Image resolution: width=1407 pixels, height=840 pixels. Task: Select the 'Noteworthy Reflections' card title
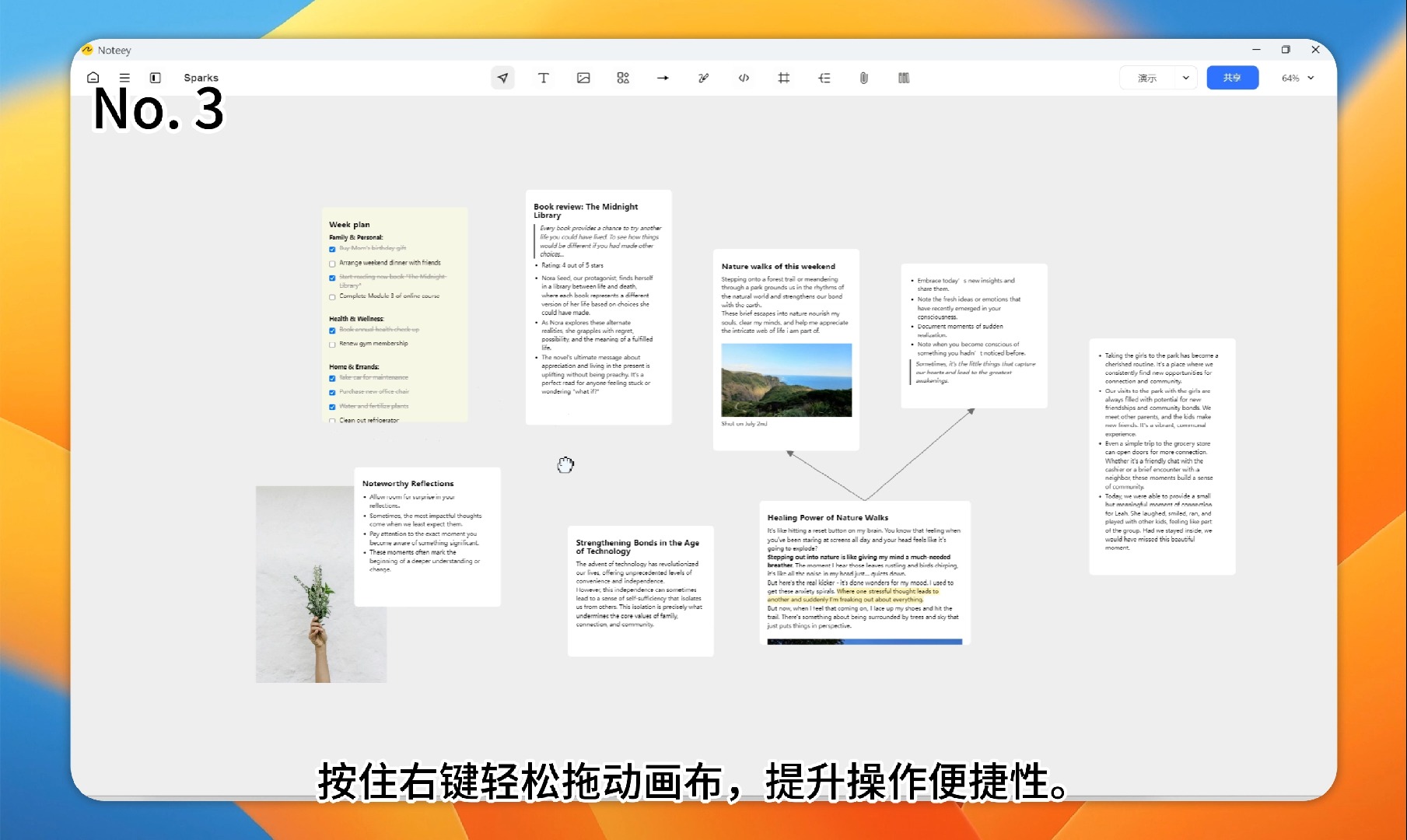pos(408,484)
